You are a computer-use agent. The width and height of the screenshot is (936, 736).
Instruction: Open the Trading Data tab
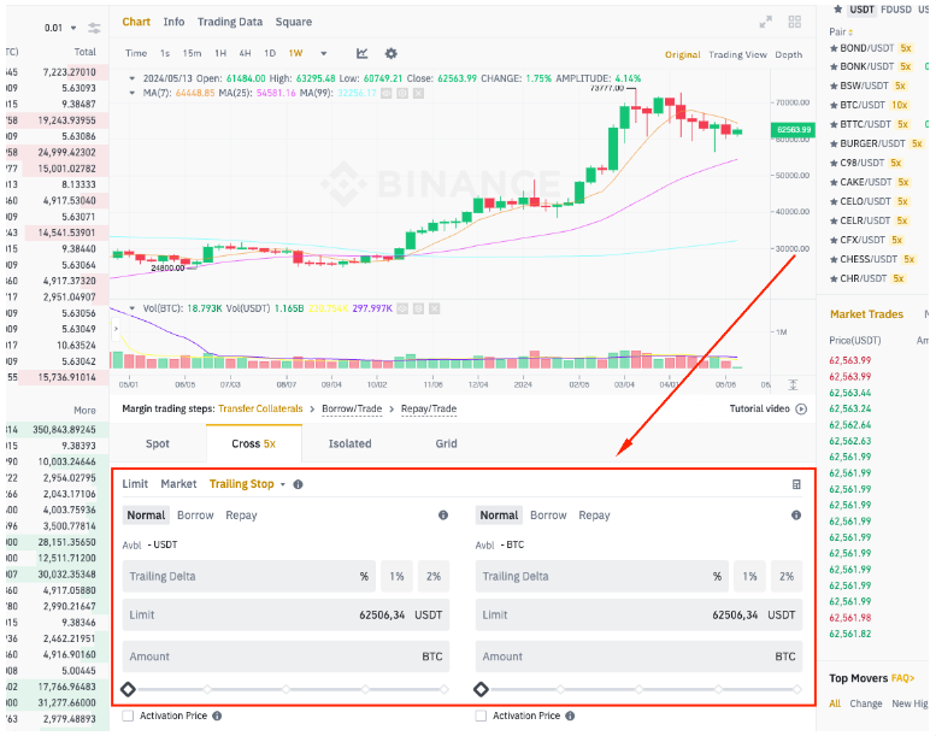click(x=228, y=21)
